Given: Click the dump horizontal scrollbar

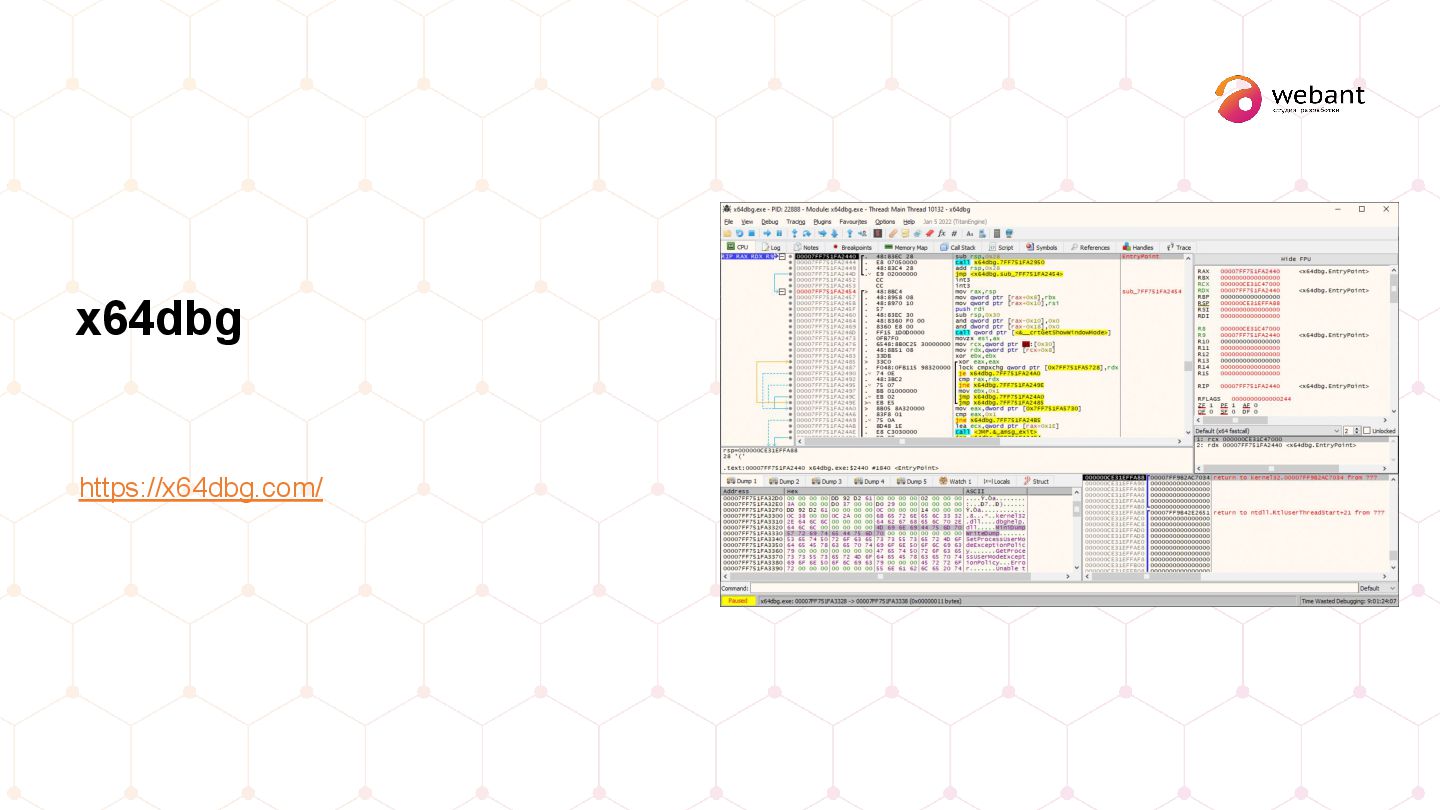Looking at the screenshot, I should coord(896,577).
